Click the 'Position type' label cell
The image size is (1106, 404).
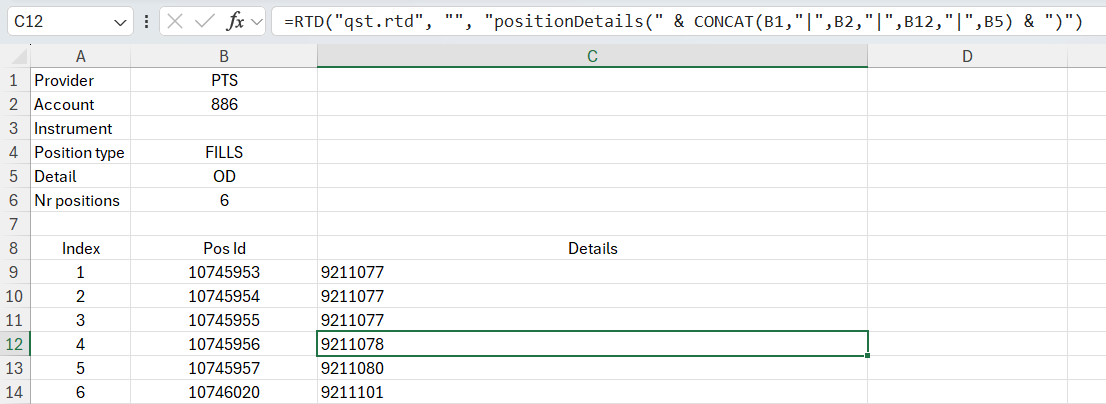[80, 152]
